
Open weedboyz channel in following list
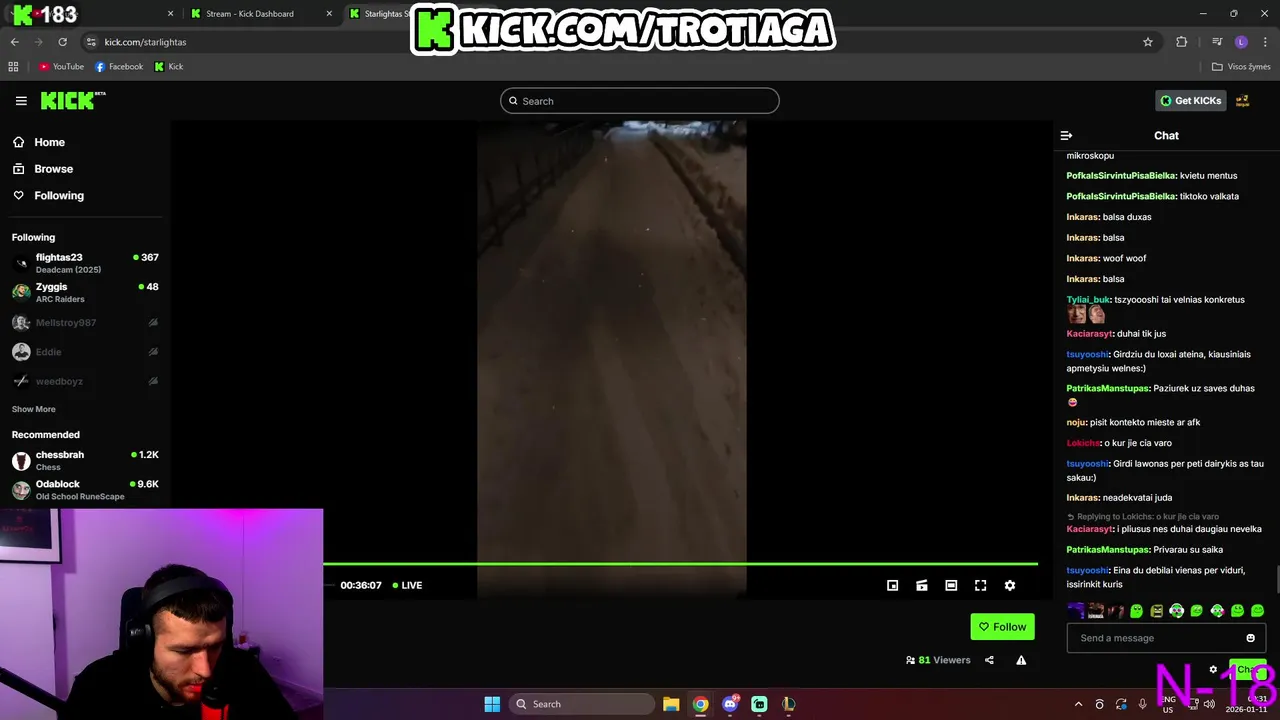pyautogui.click(x=85, y=381)
